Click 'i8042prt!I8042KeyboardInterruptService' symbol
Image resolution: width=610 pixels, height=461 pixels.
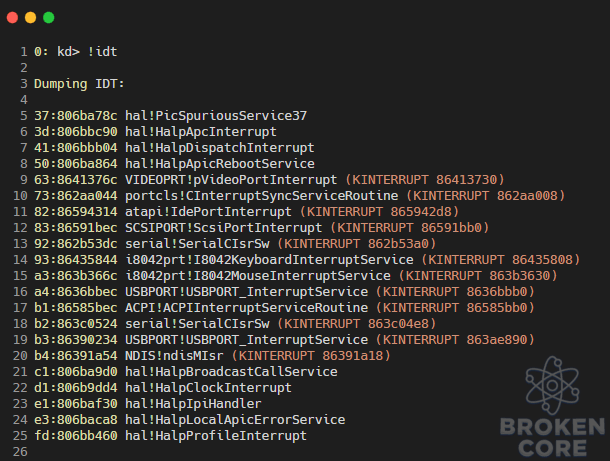269,260
